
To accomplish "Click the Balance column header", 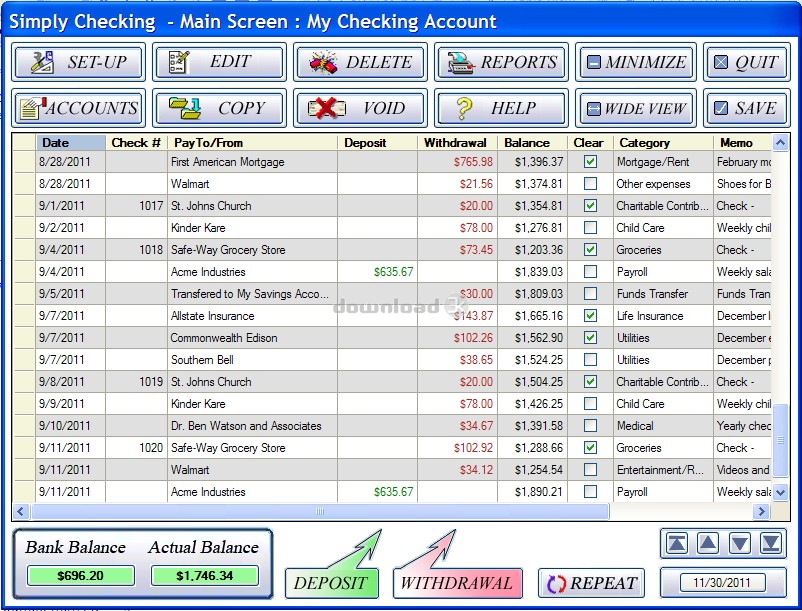I will 532,143.
